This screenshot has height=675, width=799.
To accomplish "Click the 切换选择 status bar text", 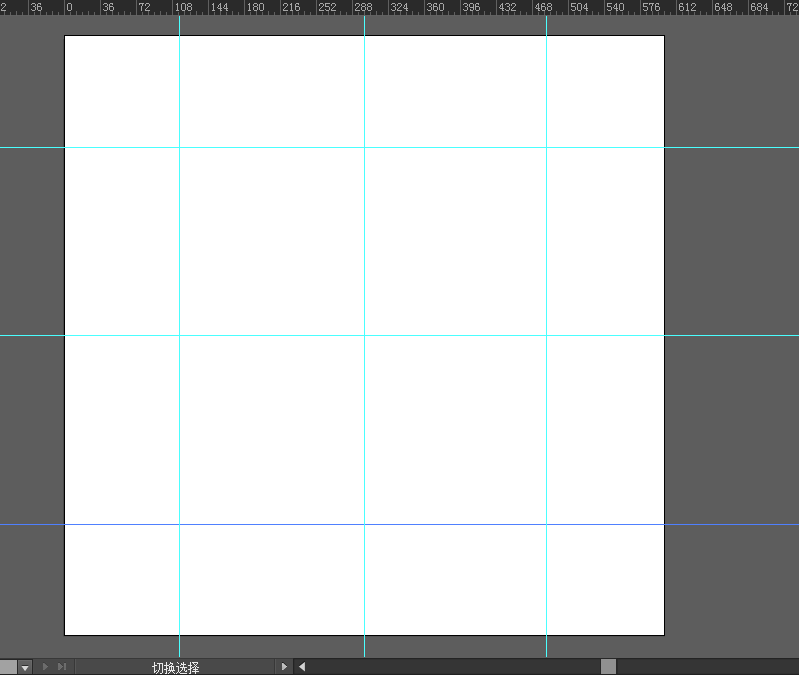I will point(175,667).
